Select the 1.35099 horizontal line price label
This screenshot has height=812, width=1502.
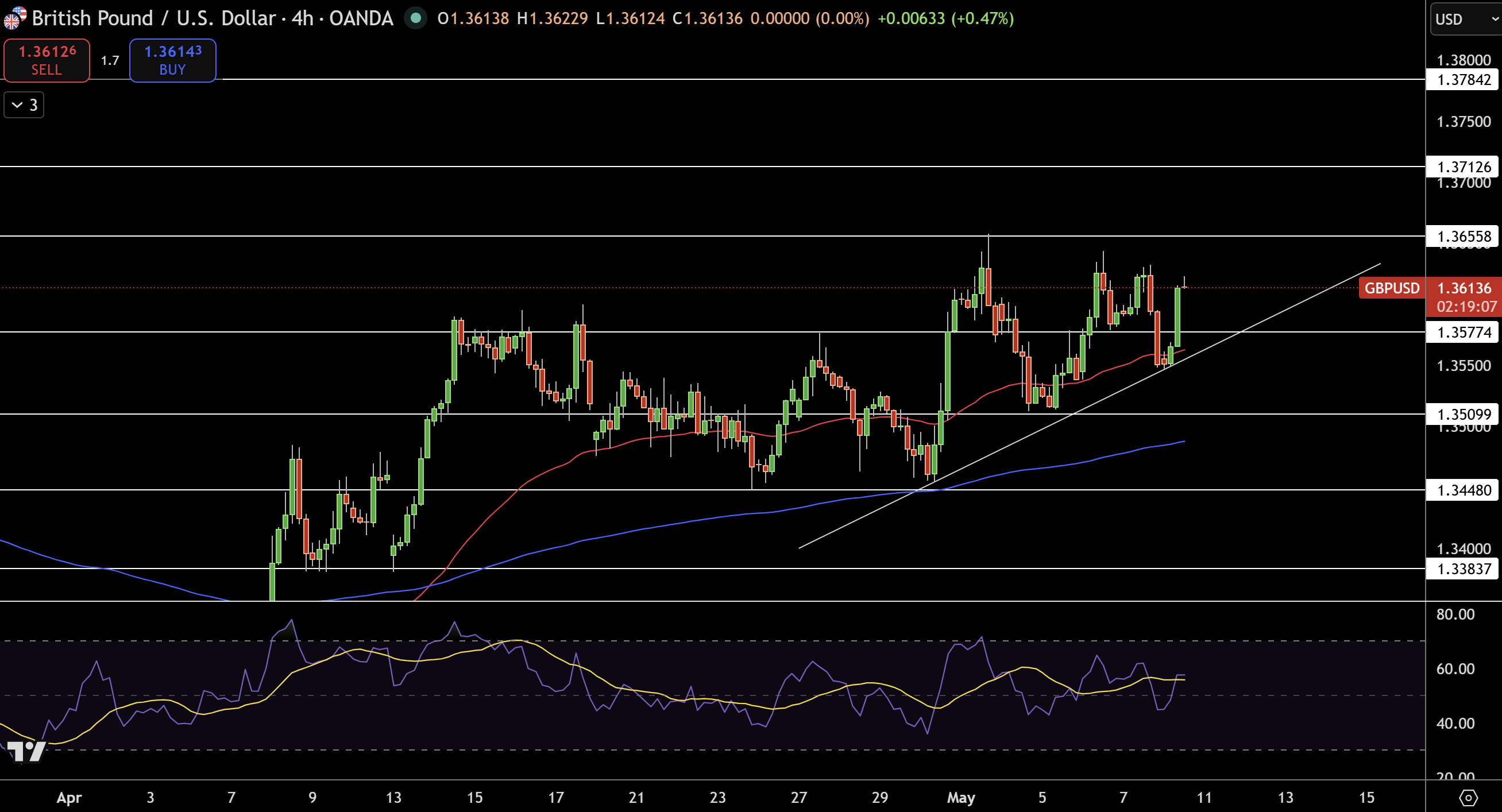point(1462,414)
